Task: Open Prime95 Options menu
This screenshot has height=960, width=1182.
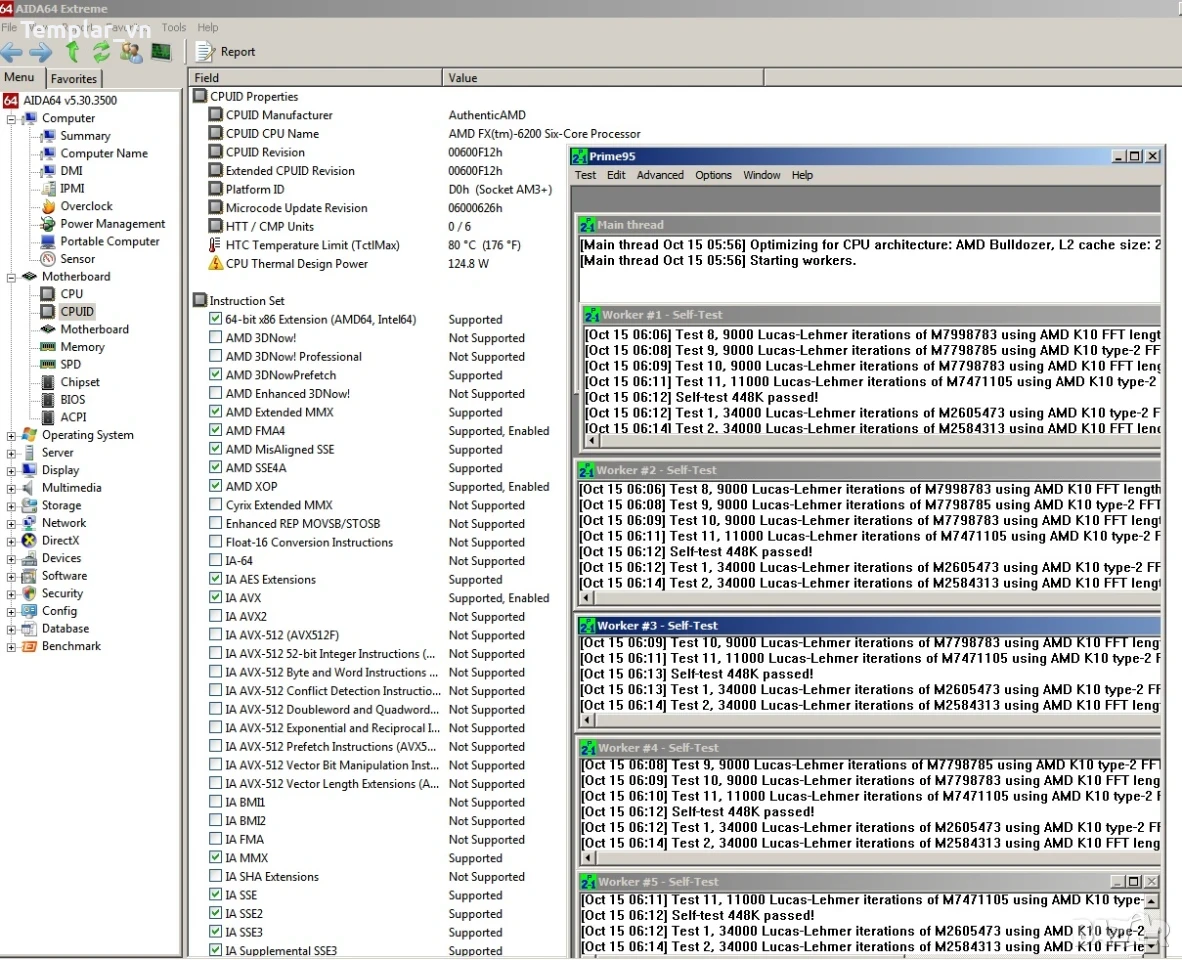Action: (713, 175)
